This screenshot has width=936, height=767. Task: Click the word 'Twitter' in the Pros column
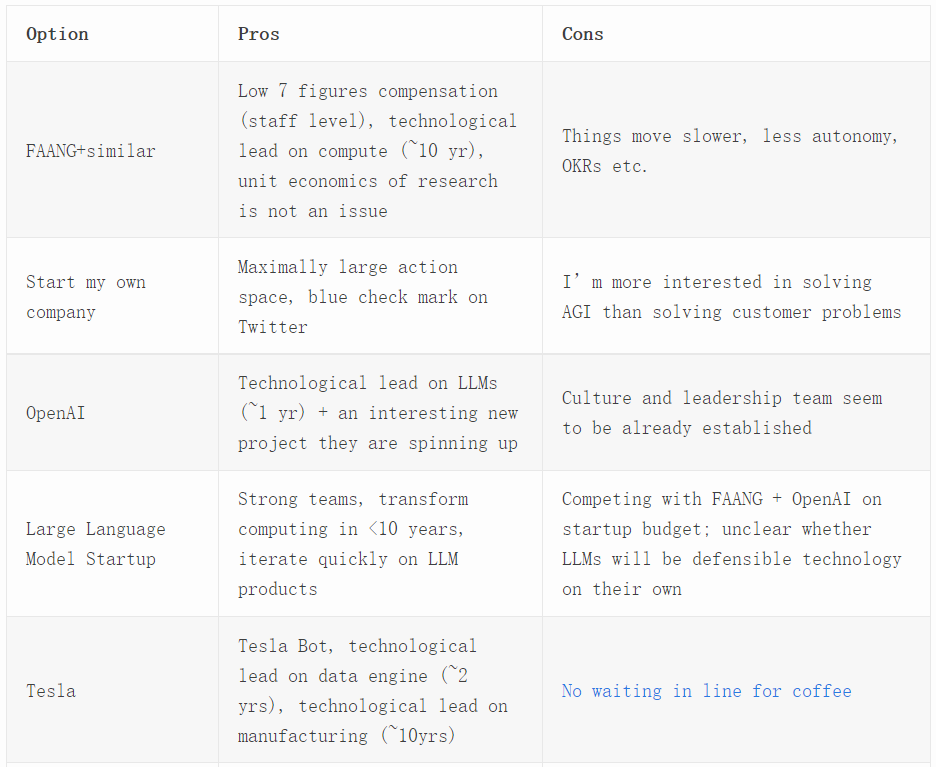coord(272,327)
